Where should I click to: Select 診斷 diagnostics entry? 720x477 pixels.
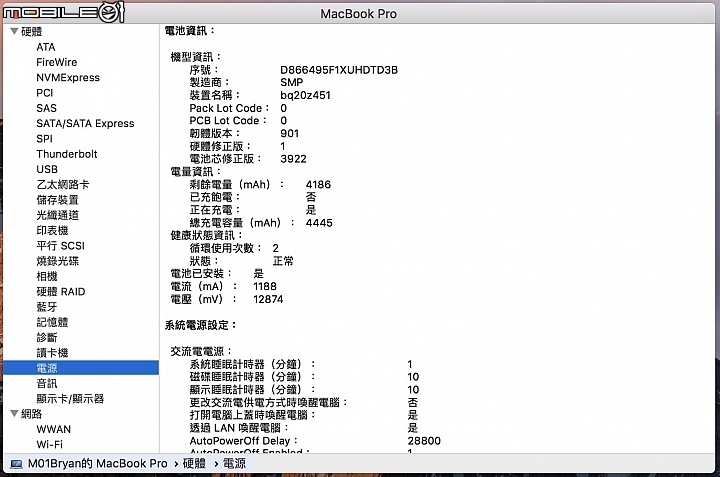(x=47, y=337)
